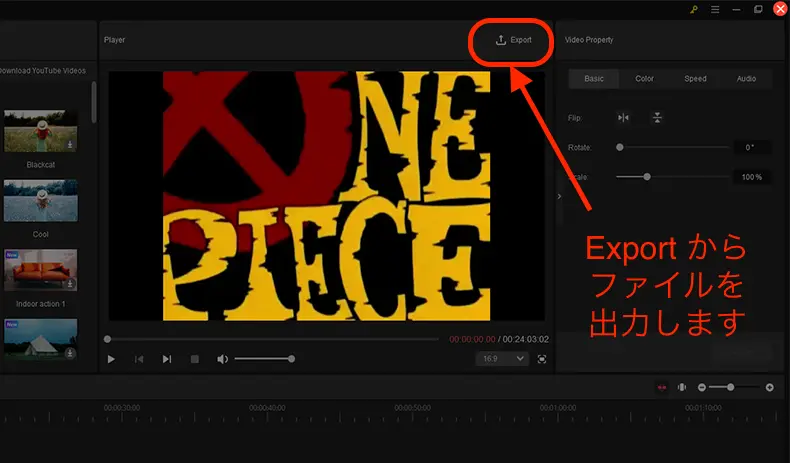Open Download YouTube Videos tab
The image size is (790, 463).
(x=43, y=71)
